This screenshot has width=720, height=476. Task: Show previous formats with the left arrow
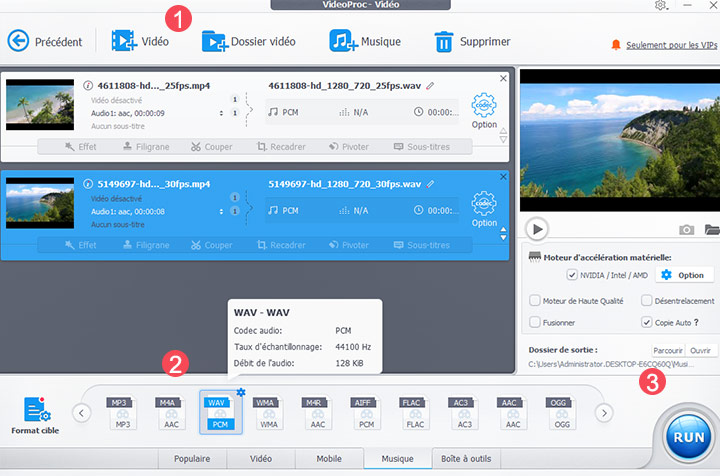[81, 413]
